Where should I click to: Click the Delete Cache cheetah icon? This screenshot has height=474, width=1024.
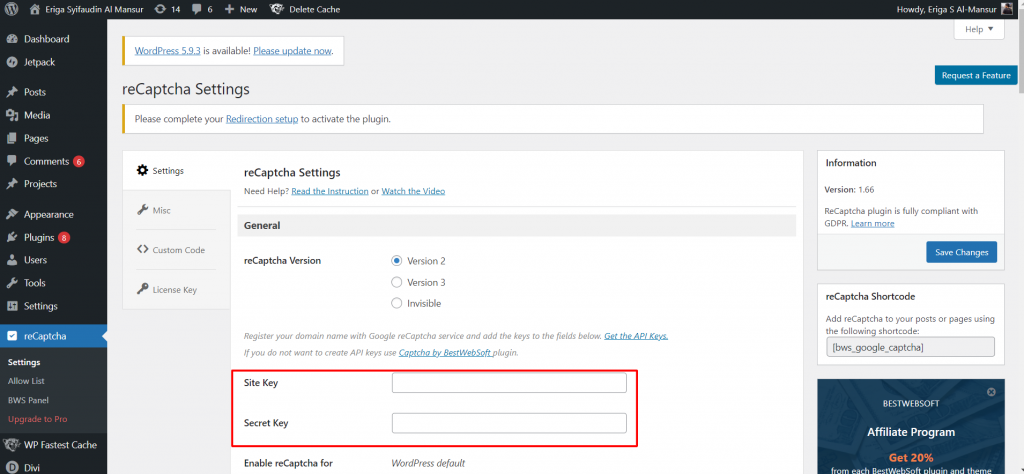[277, 9]
